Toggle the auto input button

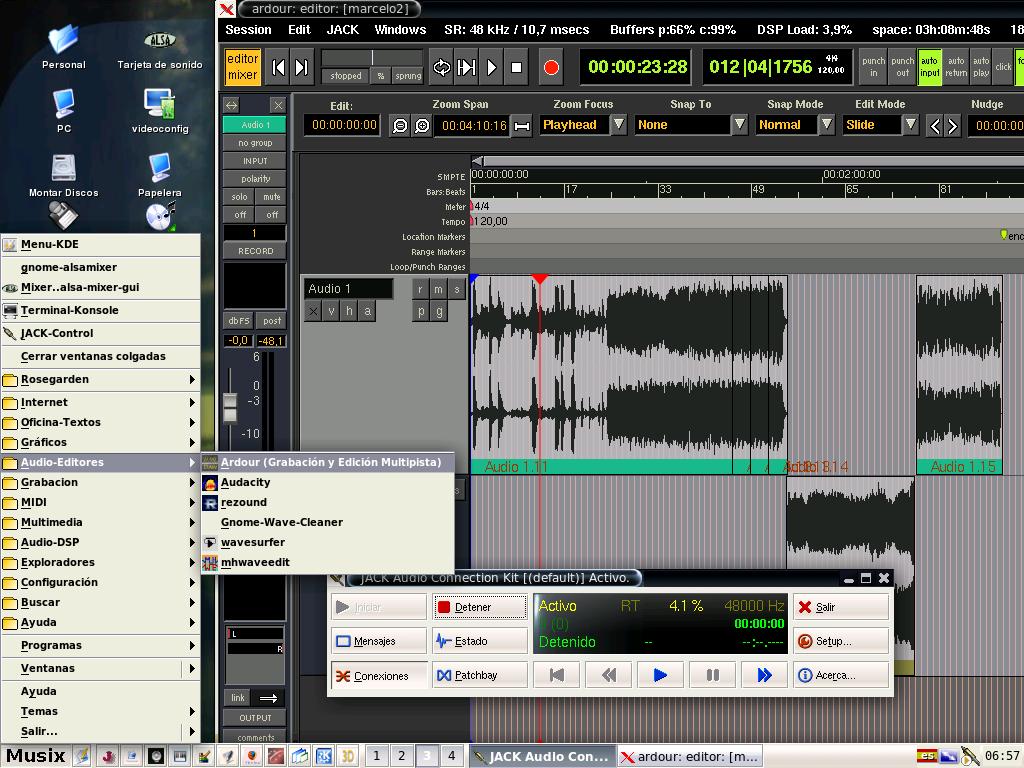coord(929,67)
